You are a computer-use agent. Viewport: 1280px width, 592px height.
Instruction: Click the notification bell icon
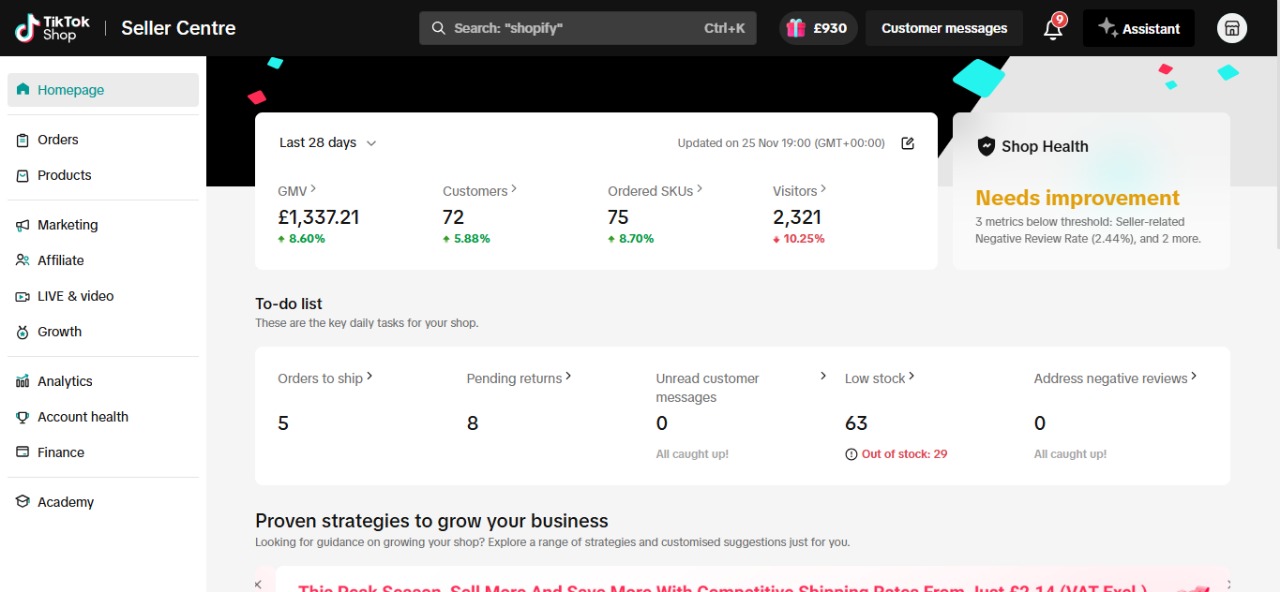pos(1053,29)
